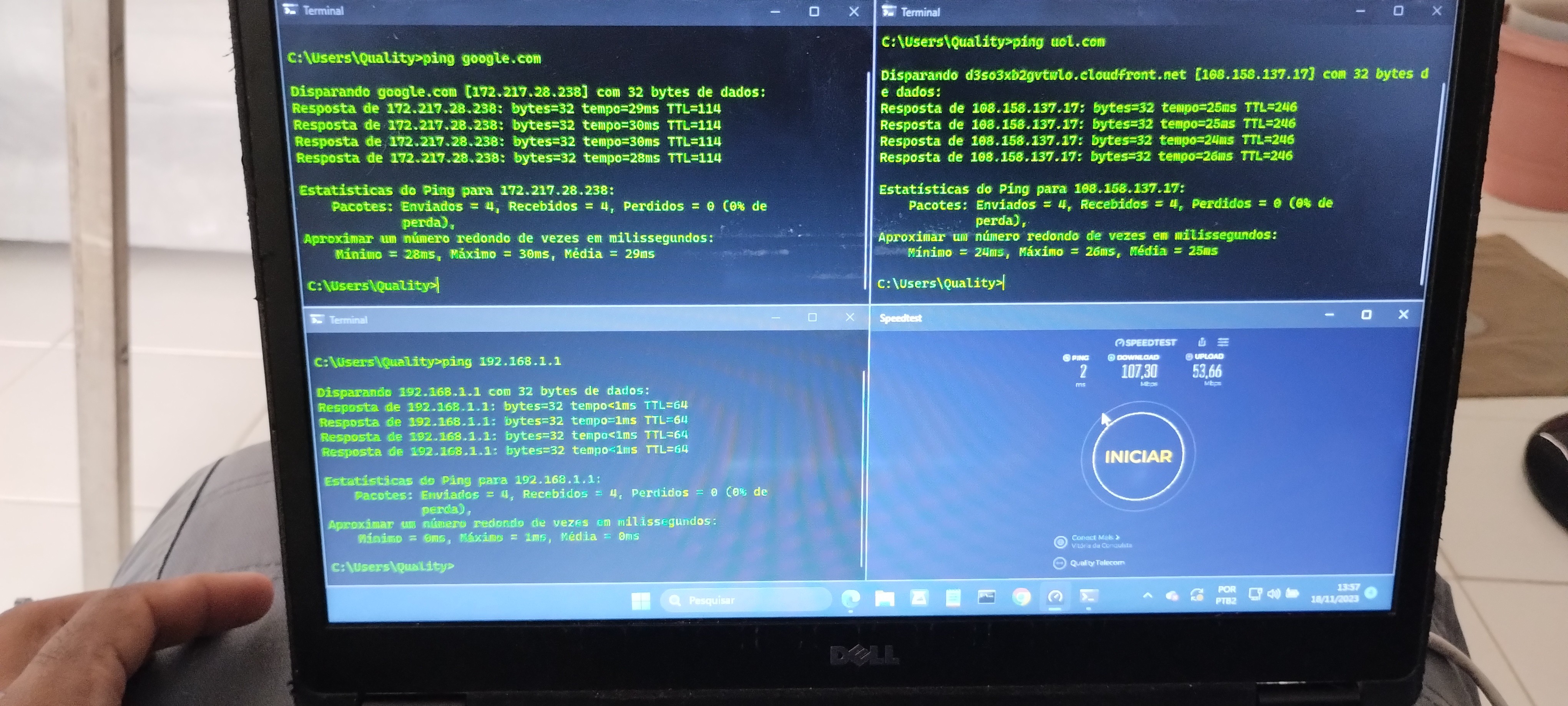Open File Explorer from the taskbar
This screenshot has width=1568, height=706.
pyautogui.click(x=884, y=599)
